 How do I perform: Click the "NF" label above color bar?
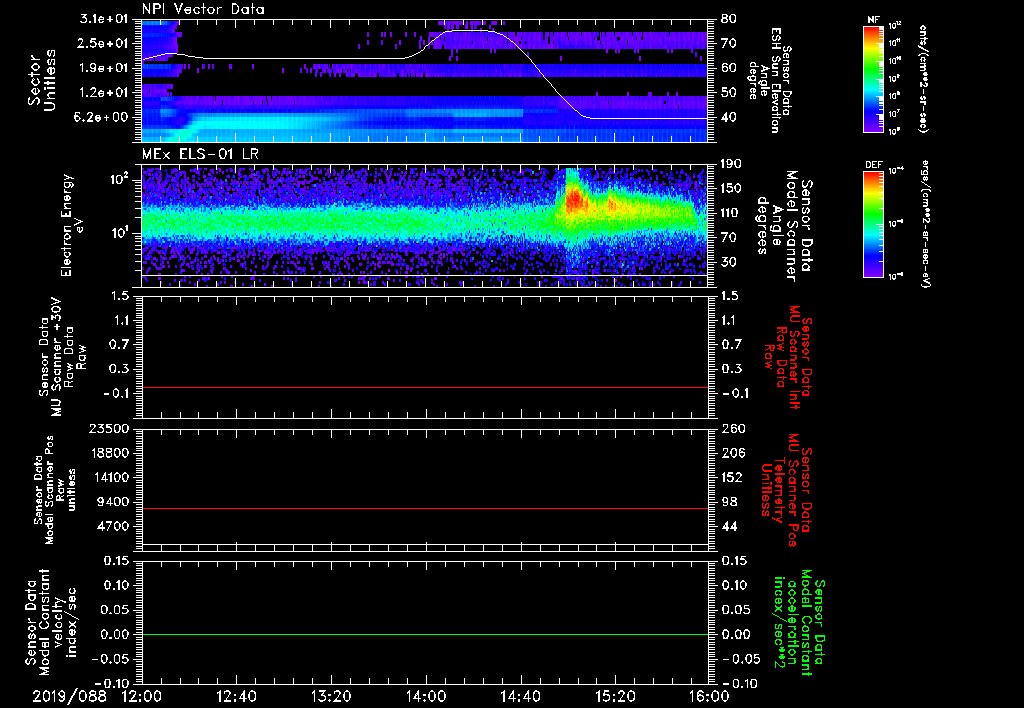click(873, 20)
